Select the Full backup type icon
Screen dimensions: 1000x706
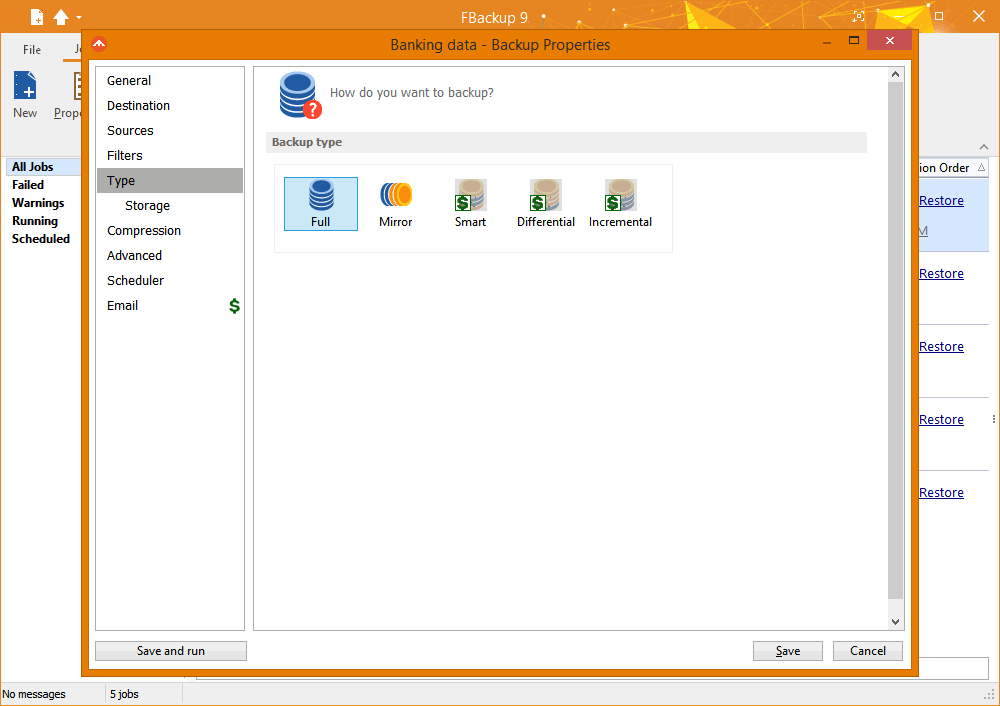click(321, 203)
